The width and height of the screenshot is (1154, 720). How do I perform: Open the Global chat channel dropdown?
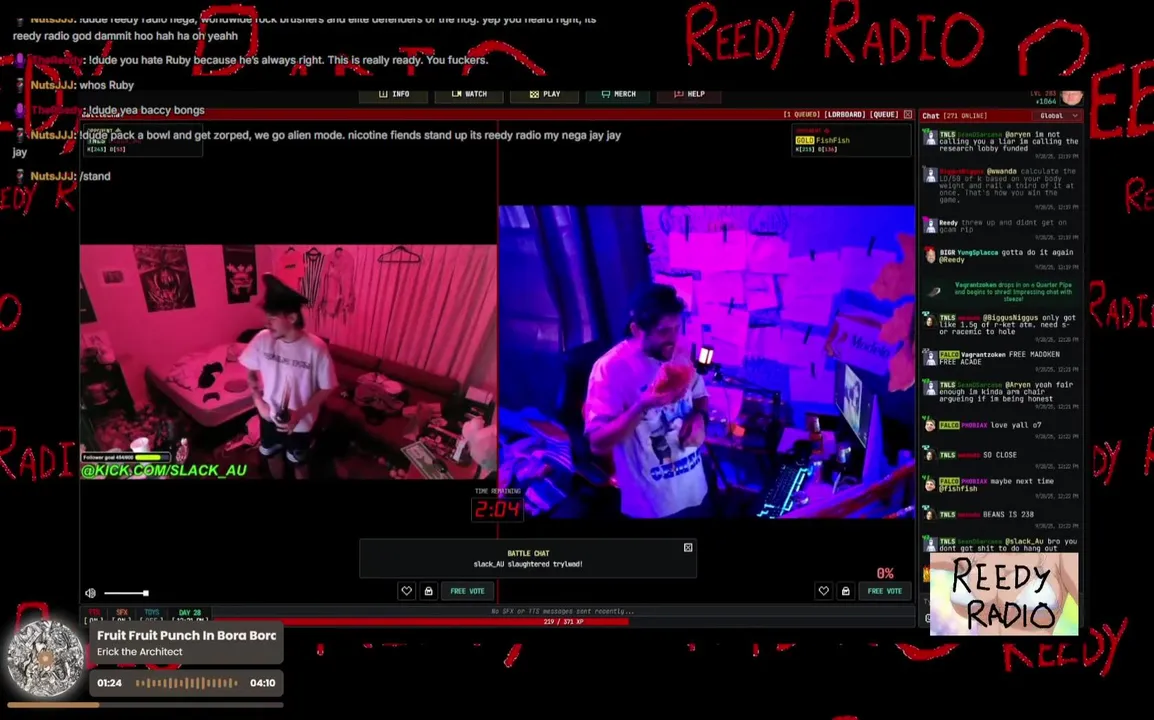[1056, 116]
